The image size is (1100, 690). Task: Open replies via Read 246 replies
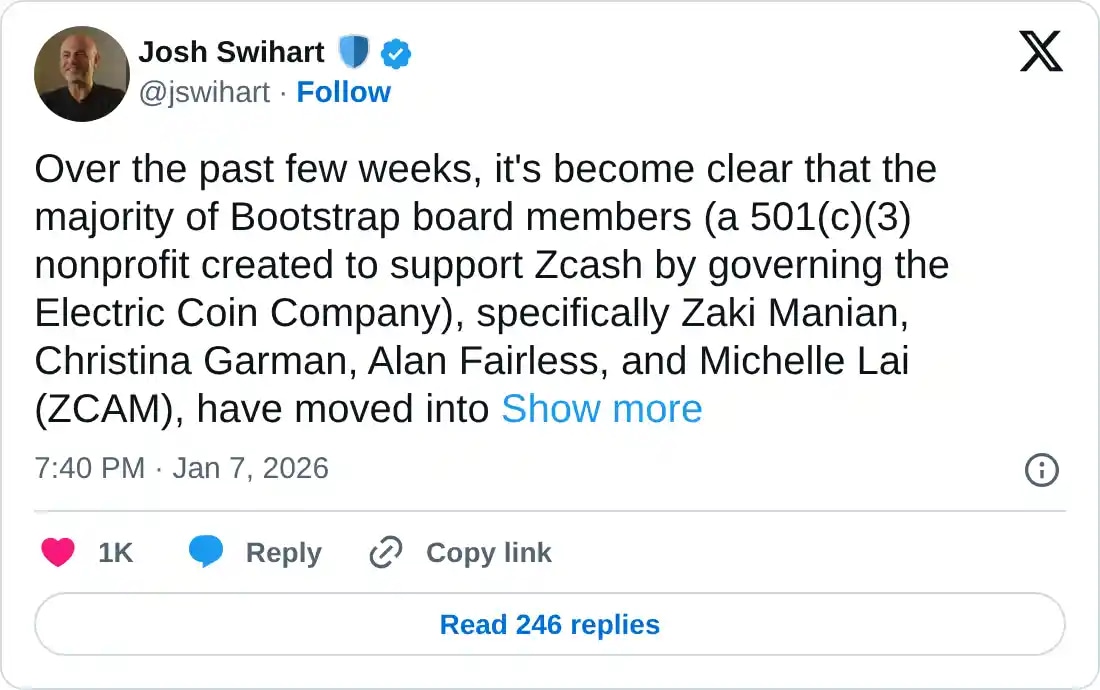[549, 624]
